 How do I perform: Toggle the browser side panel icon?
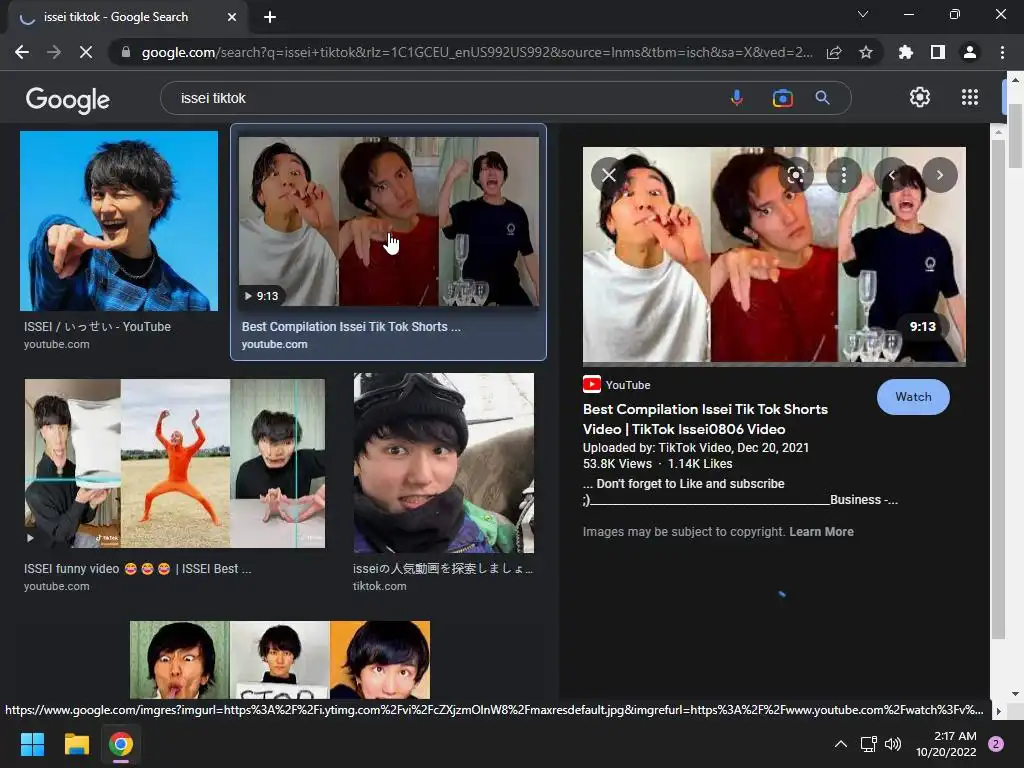click(938, 52)
